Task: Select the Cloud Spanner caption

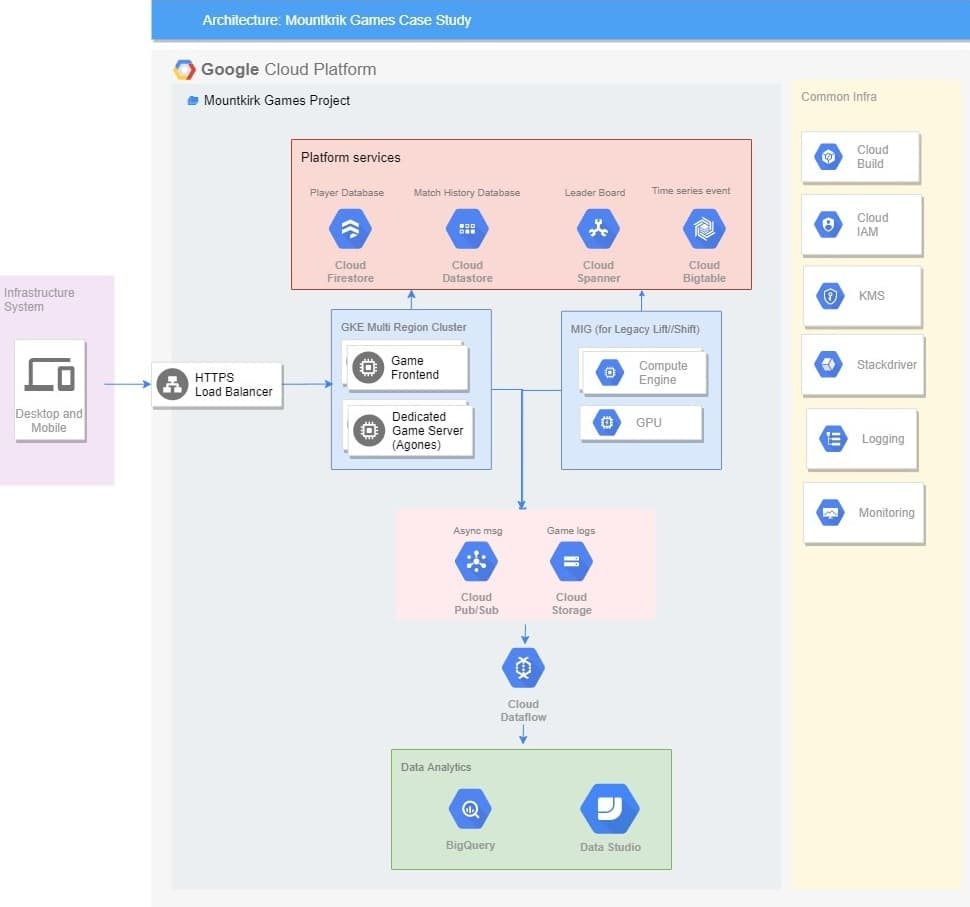Action: click(598, 272)
